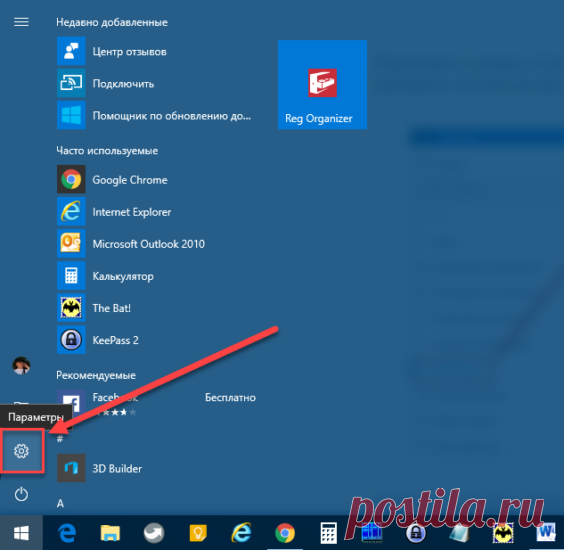The height and width of the screenshot is (550, 564).
Task: Open KeePass 2 in Start list
Action: pyautogui.click(x=98, y=340)
